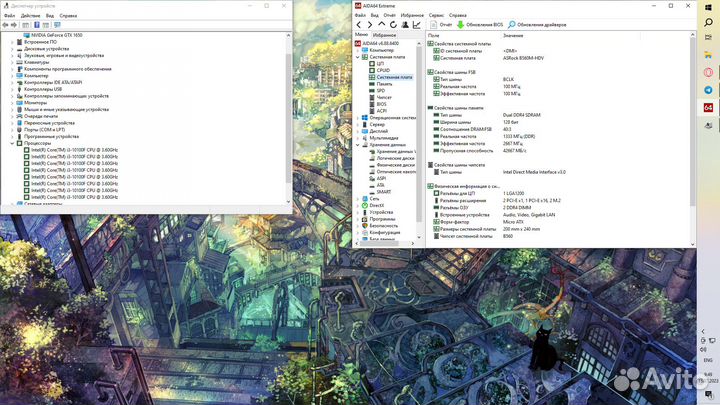The width and height of the screenshot is (720, 405).
Task: Expand Клавиатуры in Device Manager
Action: click(x=12, y=62)
